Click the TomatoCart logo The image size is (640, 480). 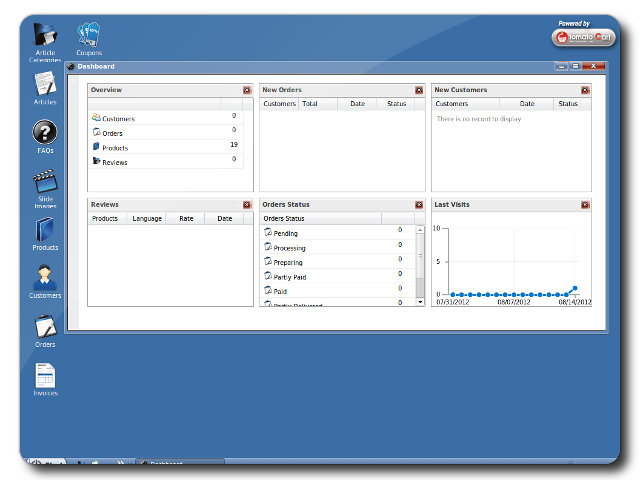click(x=583, y=37)
